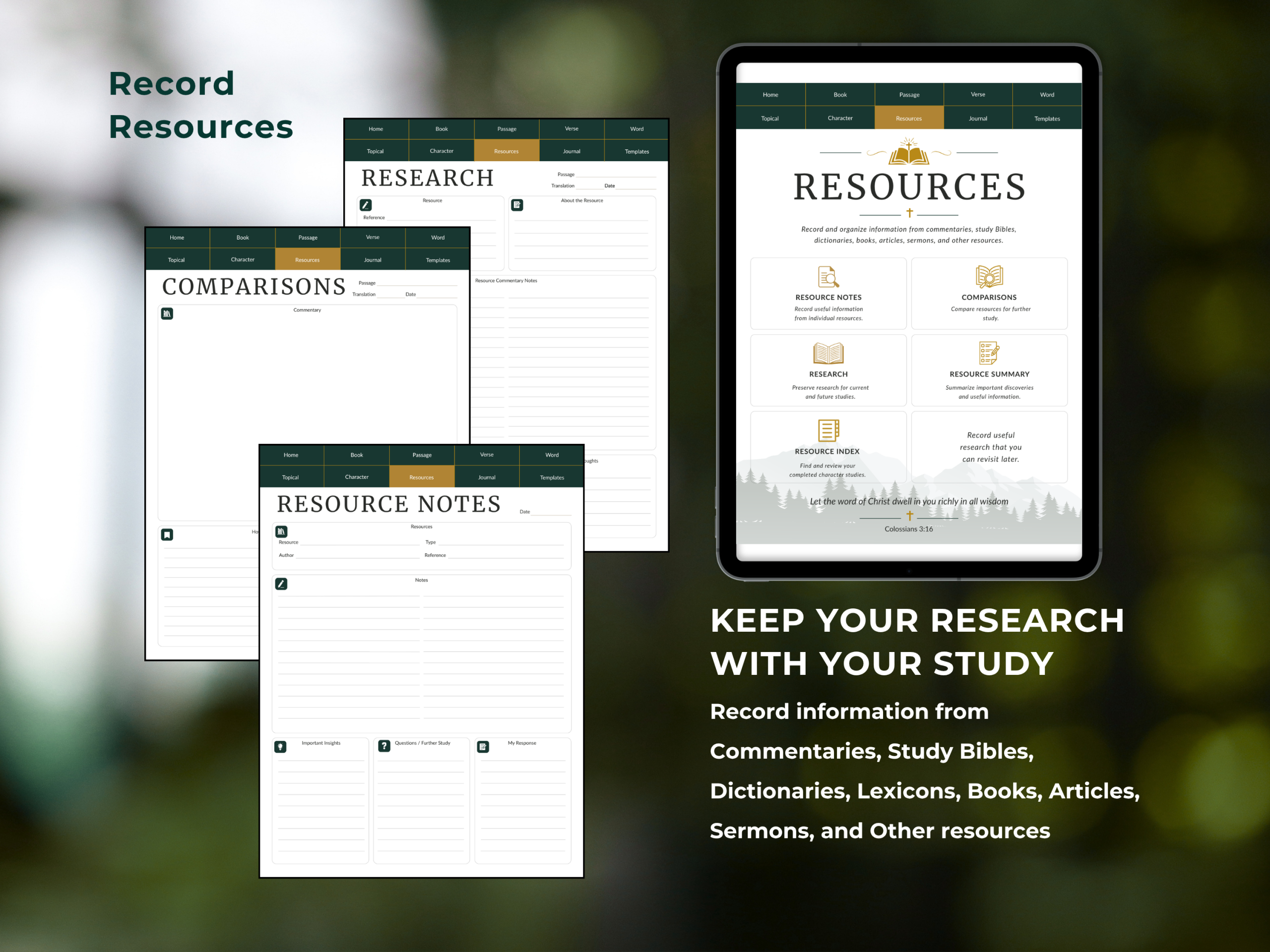1270x952 pixels.
Task: Switch to the Word tab on tablet
Action: 1047,95
